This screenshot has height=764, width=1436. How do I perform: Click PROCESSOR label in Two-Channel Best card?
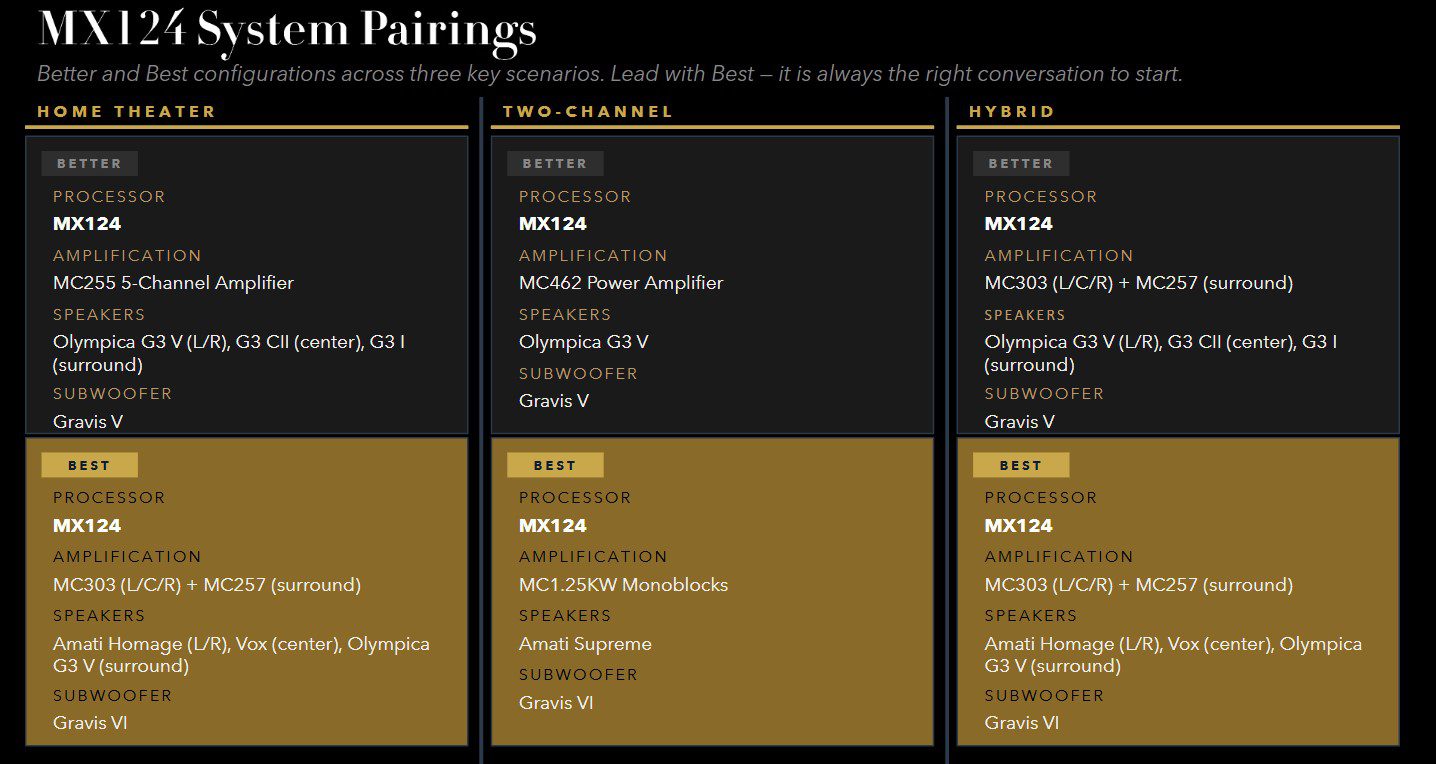coord(575,498)
